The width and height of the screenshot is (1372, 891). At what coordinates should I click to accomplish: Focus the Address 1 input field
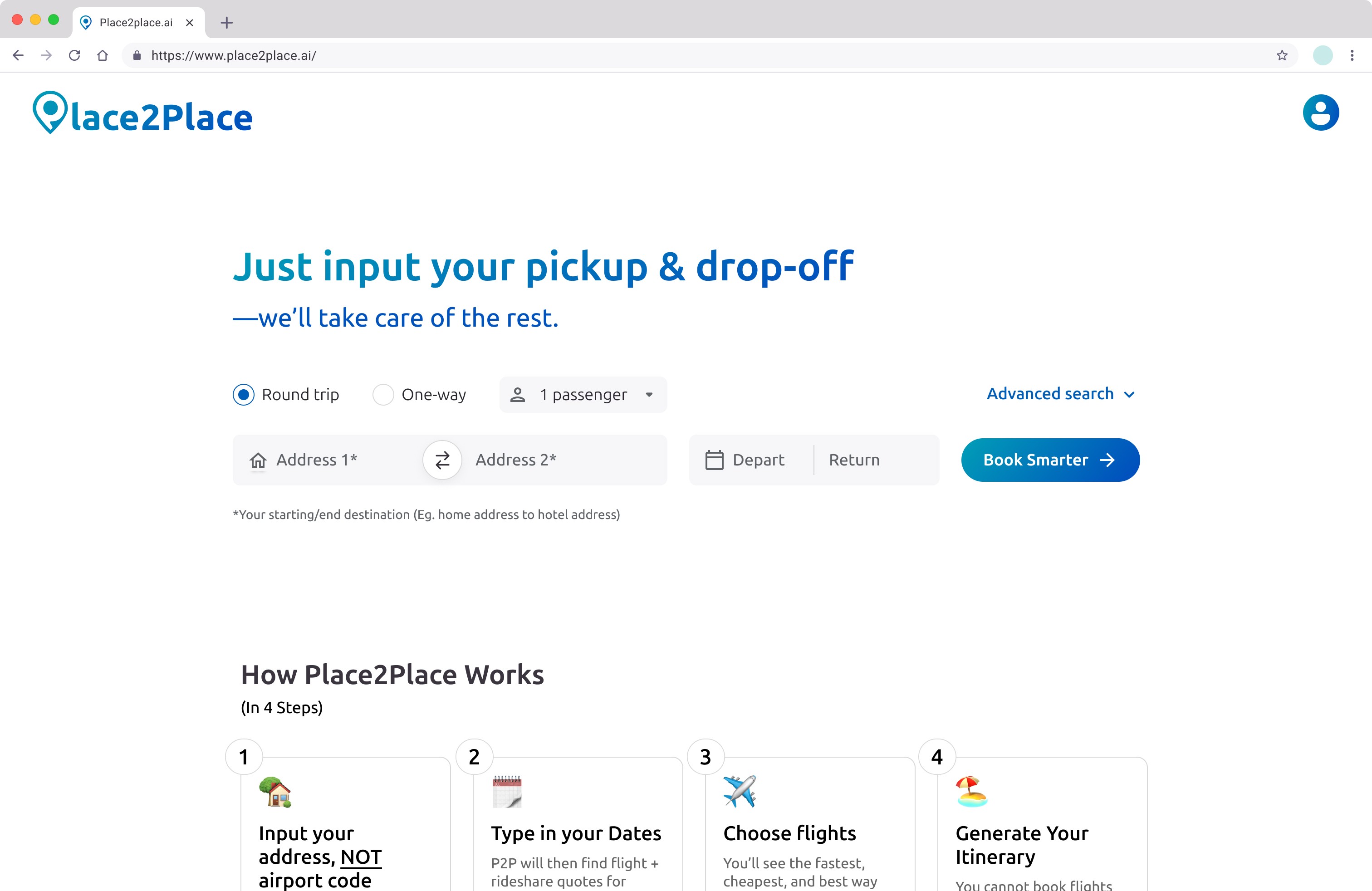pos(328,460)
